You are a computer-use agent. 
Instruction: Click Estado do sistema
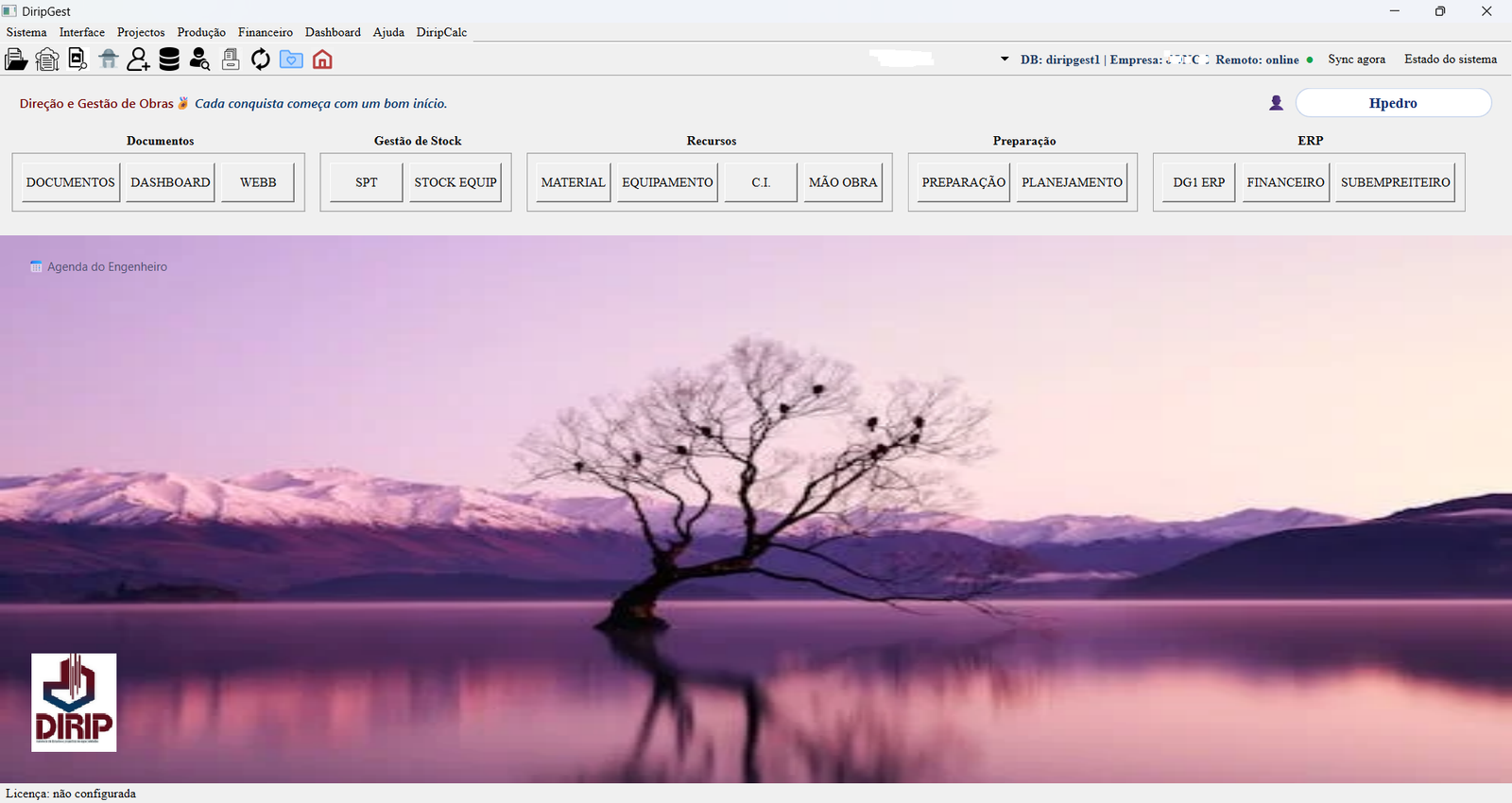tap(1451, 59)
